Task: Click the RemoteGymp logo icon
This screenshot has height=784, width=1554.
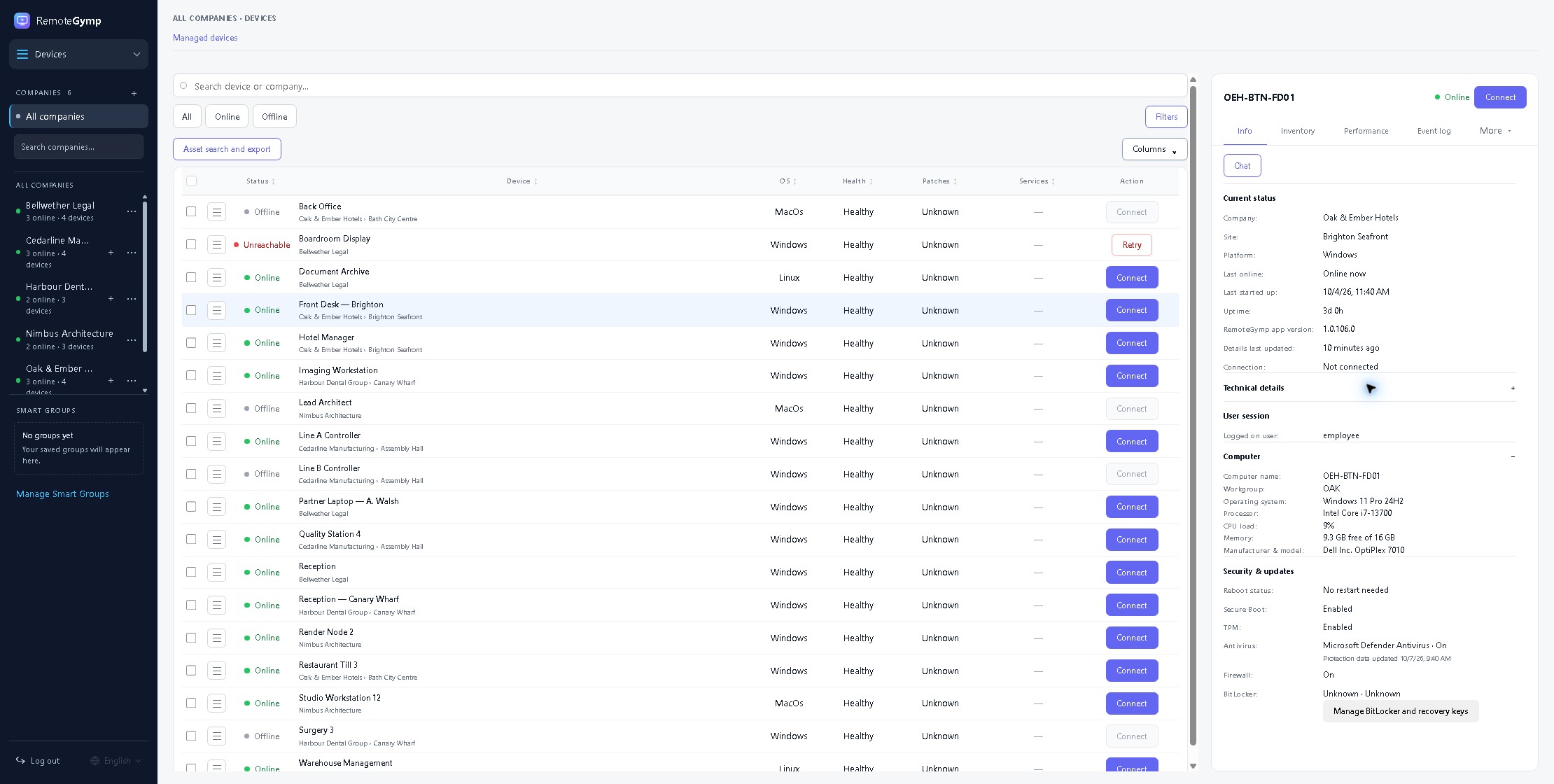Action: (22, 20)
